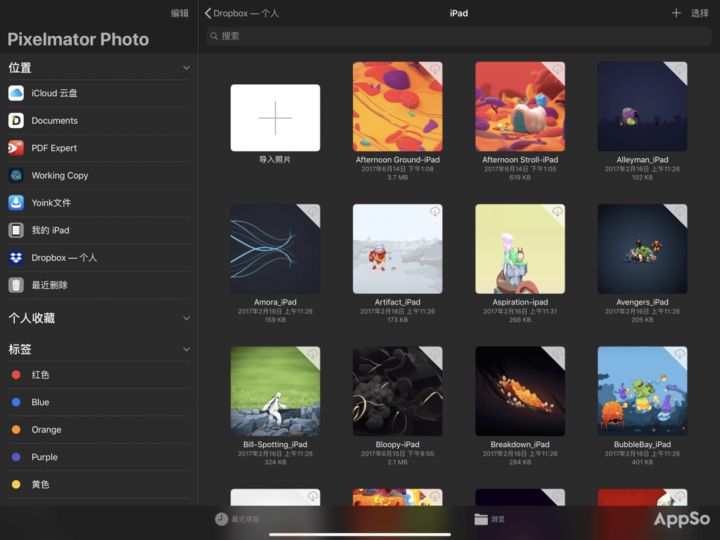This screenshot has width=720, height=540.
Task: Open Yoink文件 location icon
Action: point(16,203)
